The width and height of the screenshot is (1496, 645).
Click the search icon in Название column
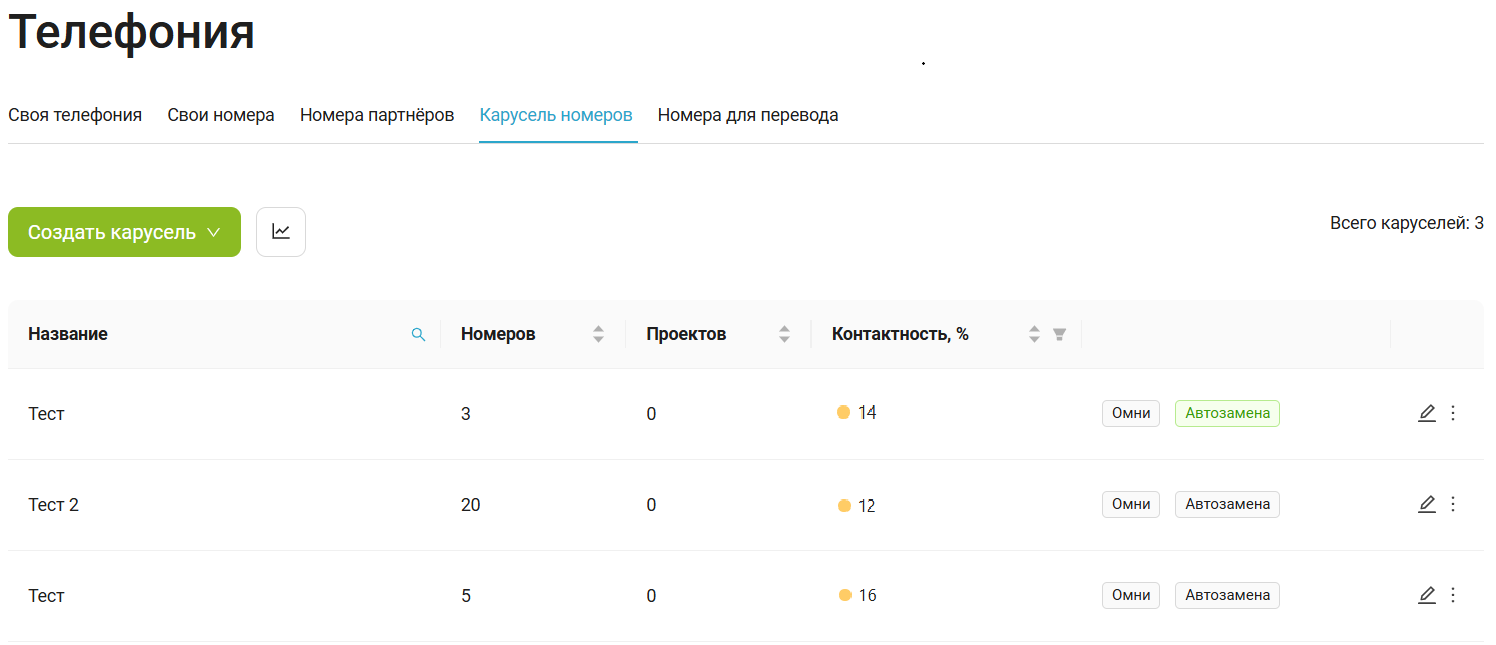pos(419,335)
